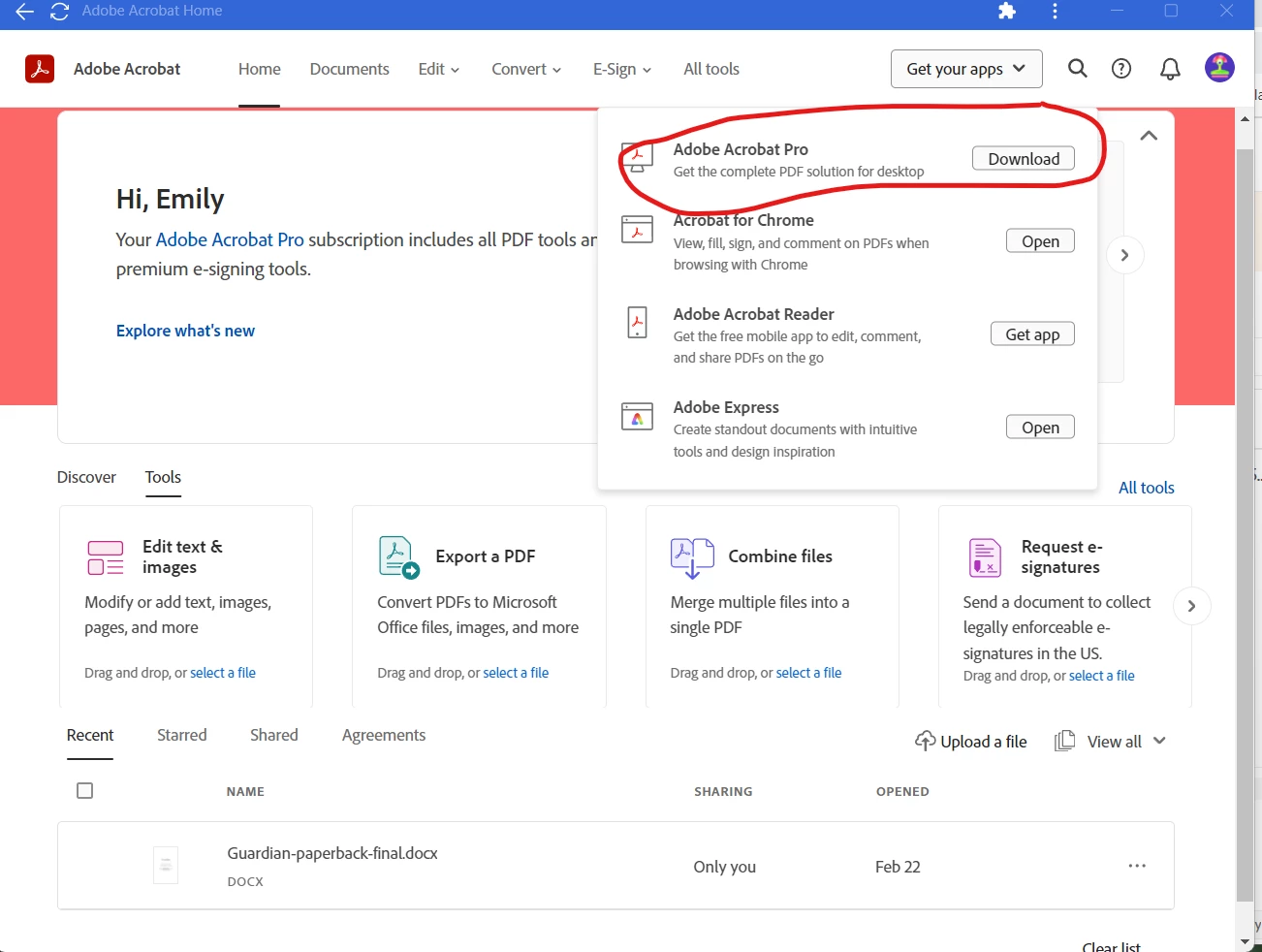The height and width of the screenshot is (952, 1262).
Task: Follow the Adobe Acrobat Pro subscription link
Action: coord(230,239)
